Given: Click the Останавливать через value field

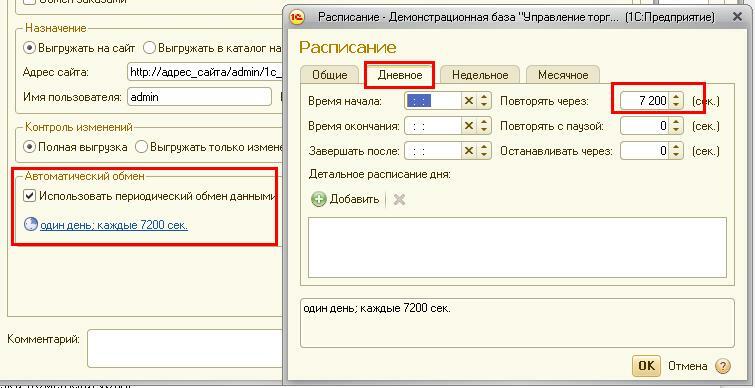Looking at the screenshot, I should pos(645,151).
